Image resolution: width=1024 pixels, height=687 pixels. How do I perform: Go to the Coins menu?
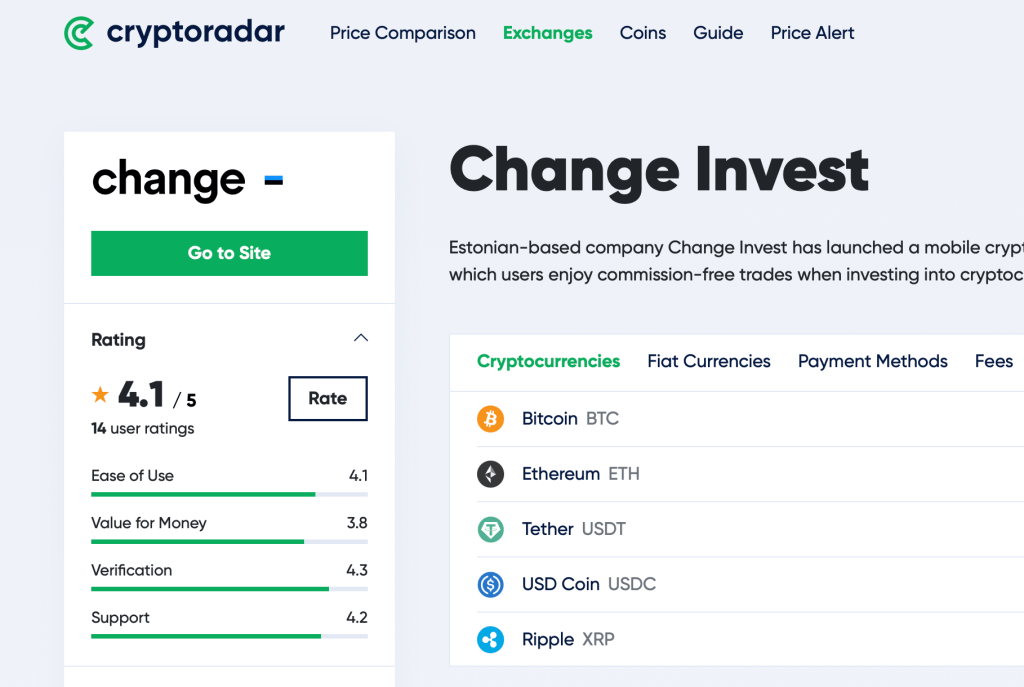[x=643, y=33]
